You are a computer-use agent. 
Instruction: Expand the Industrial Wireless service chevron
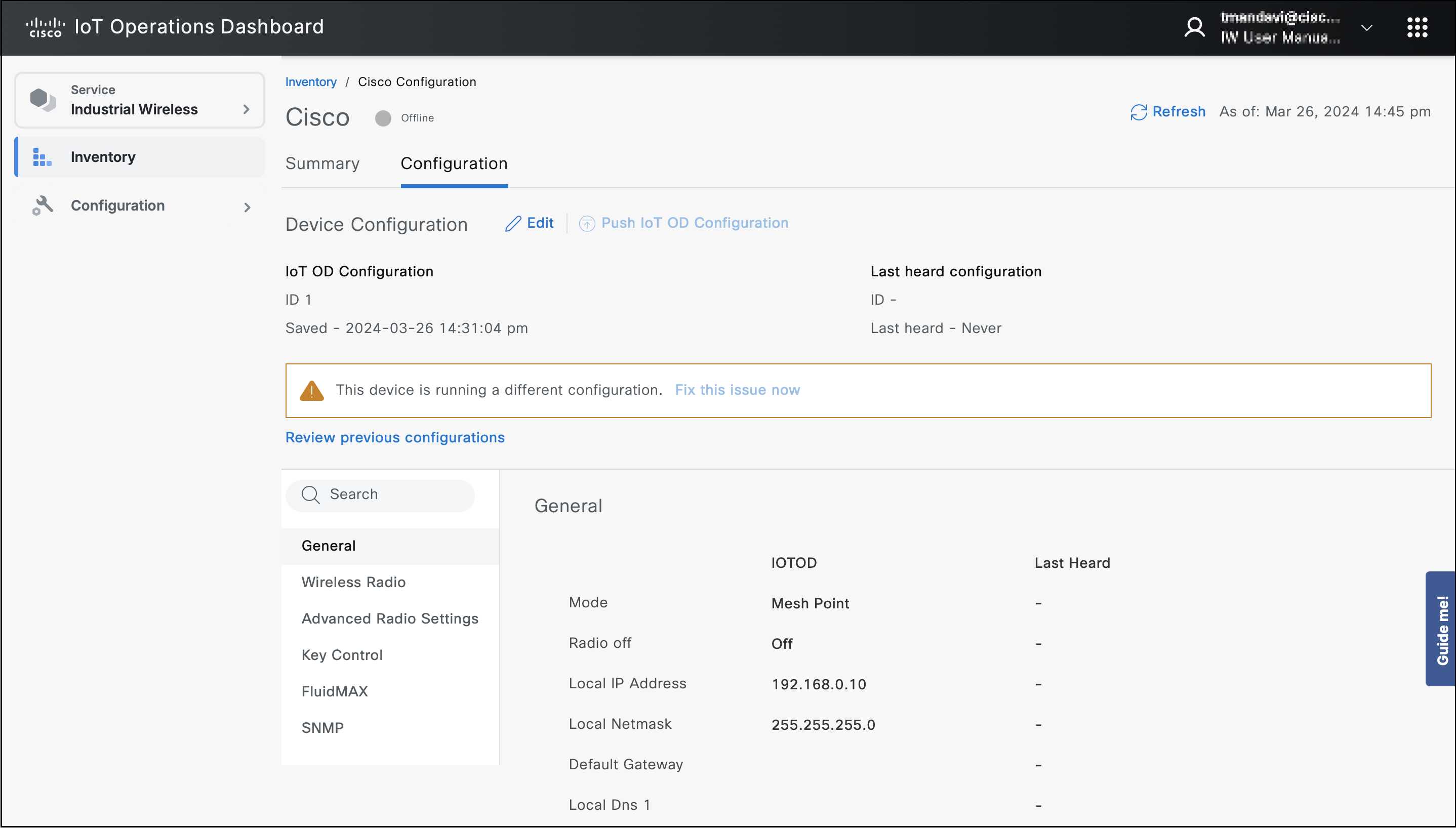(246, 109)
